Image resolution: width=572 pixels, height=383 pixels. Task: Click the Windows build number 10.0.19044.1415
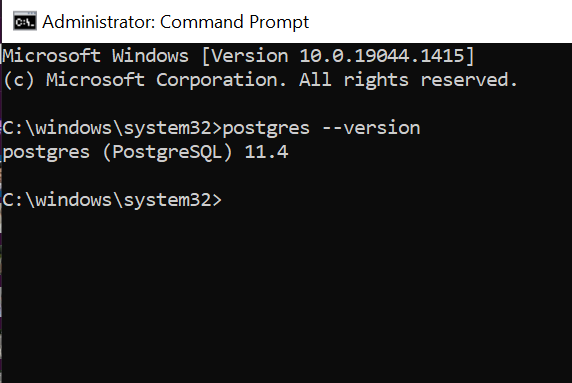(382, 56)
